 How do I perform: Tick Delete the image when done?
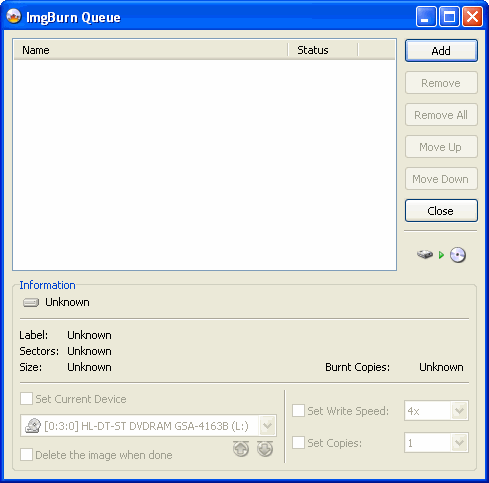[x=26, y=455]
